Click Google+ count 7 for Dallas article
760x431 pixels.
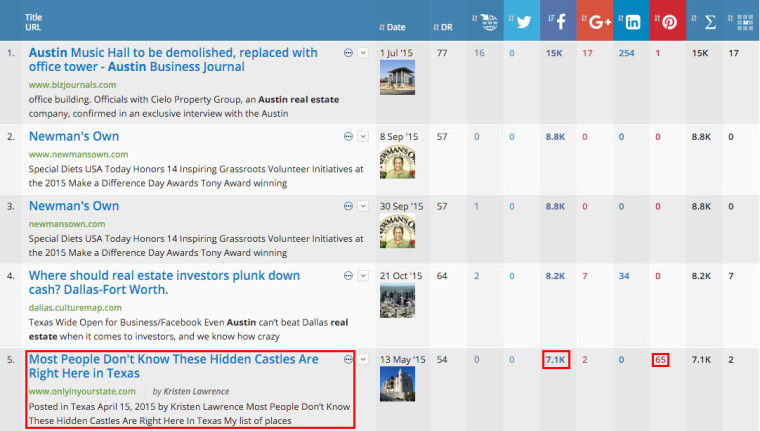point(585,276)
